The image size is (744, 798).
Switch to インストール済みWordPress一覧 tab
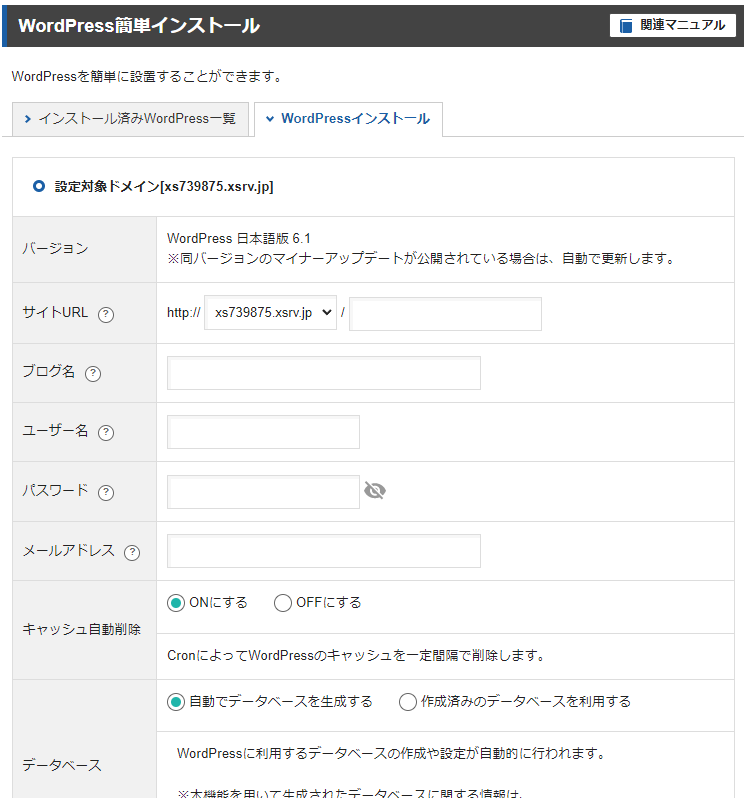point(129,119)
